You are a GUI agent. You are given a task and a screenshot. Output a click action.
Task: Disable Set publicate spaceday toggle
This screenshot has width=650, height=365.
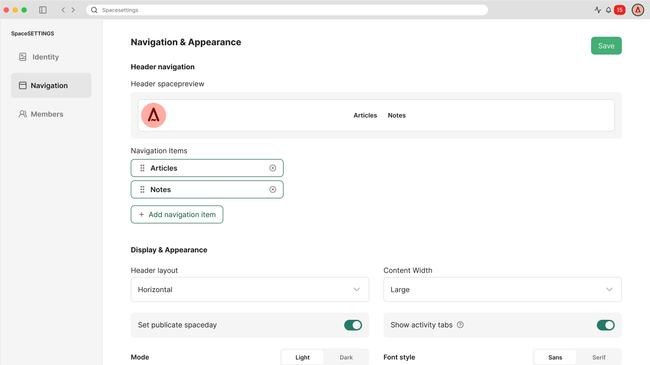(353, 325)
